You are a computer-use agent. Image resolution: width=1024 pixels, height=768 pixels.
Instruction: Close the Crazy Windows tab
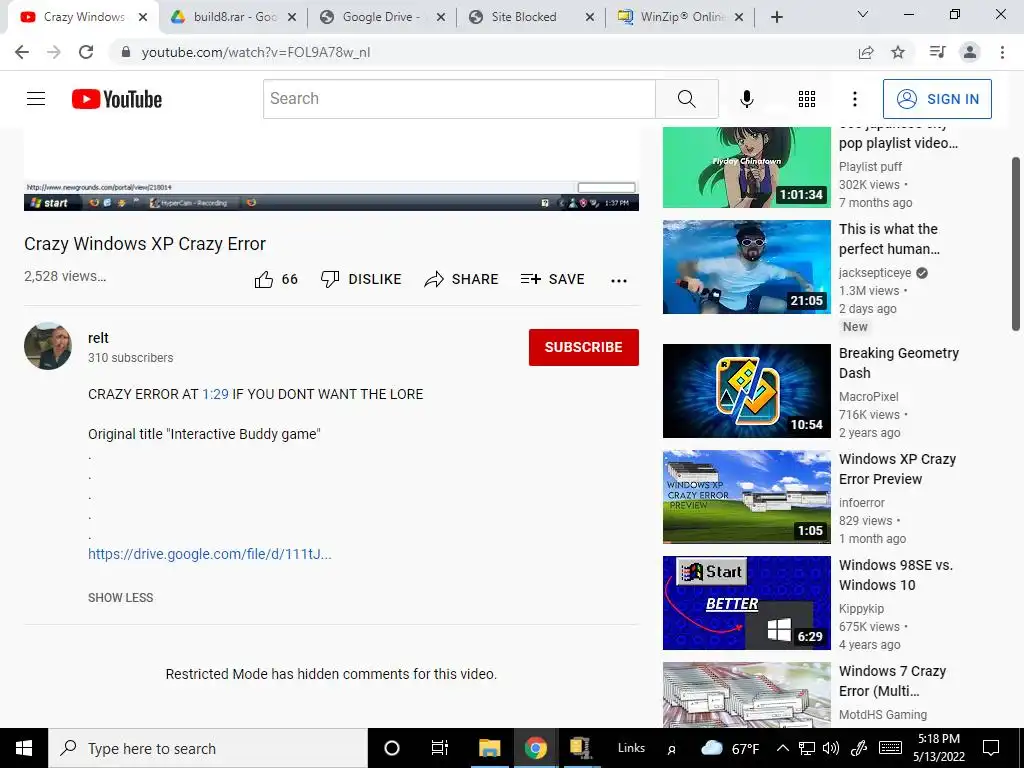pos(143,17)
